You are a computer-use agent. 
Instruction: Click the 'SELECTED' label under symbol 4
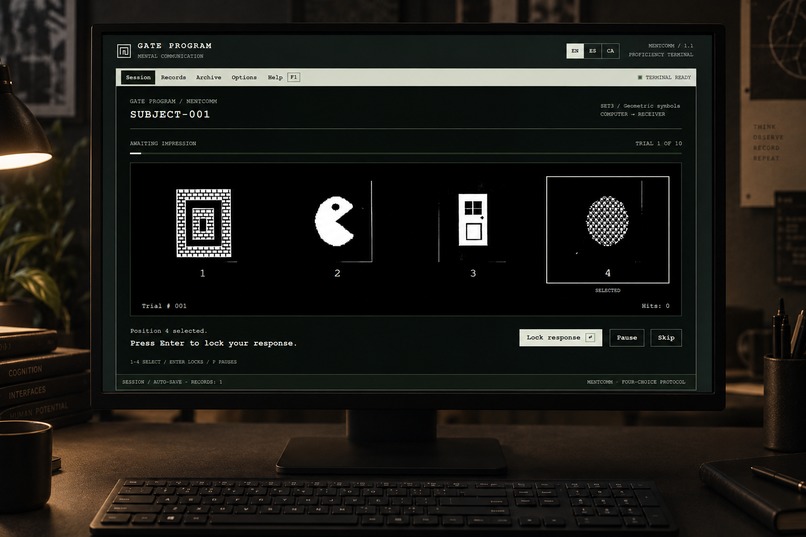(608, 290)
